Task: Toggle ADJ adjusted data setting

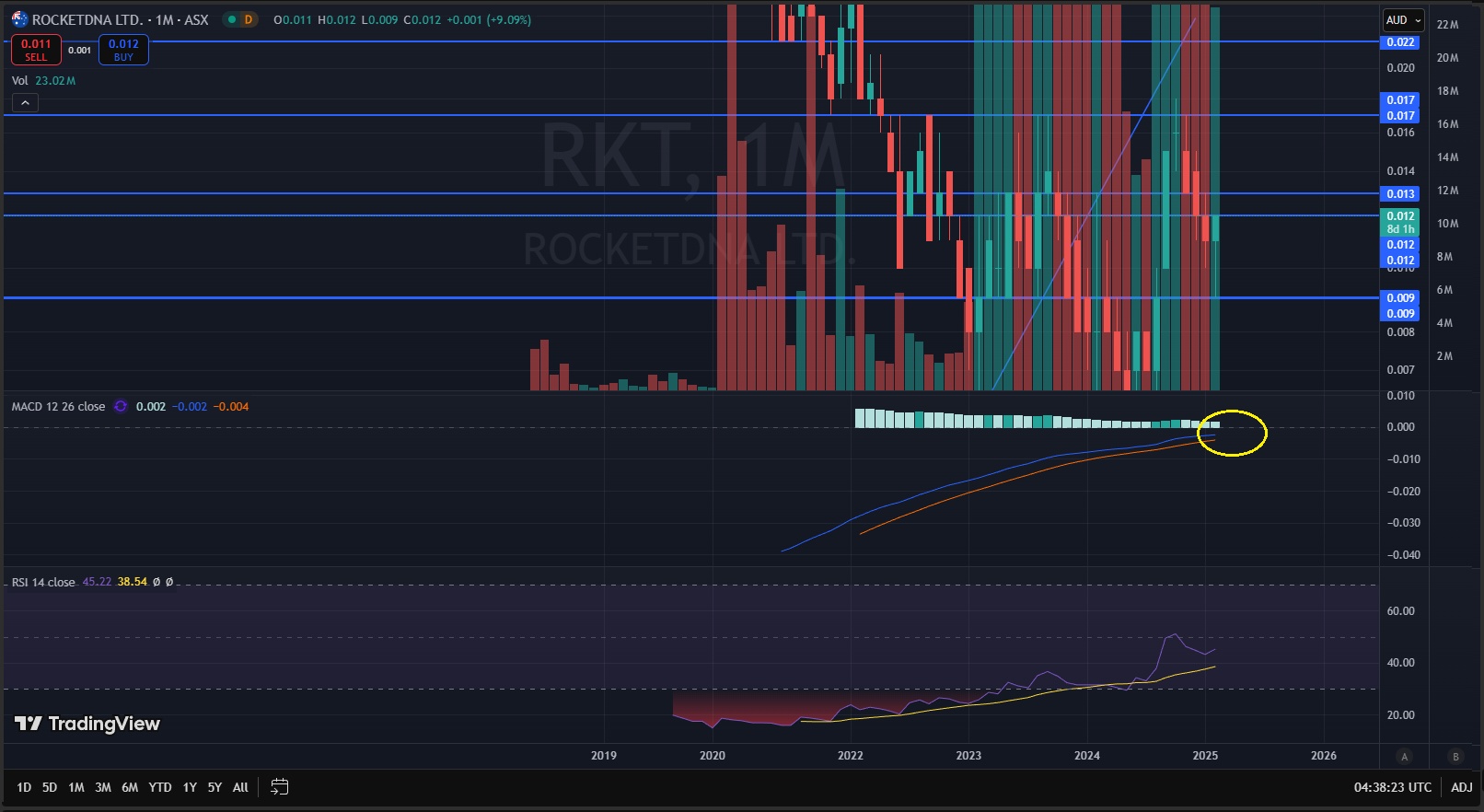Action: tap(1462, 787)
